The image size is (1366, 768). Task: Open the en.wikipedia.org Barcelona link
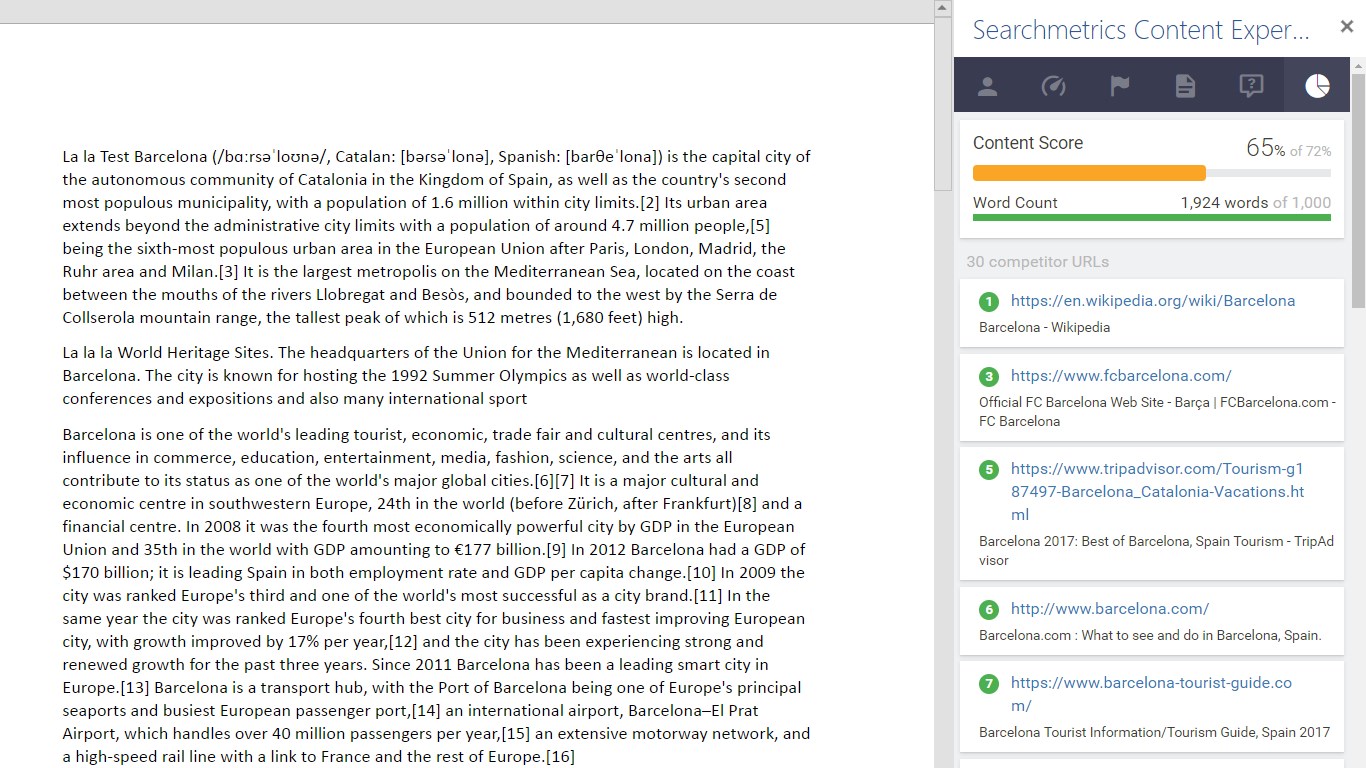coord(1153,301)
